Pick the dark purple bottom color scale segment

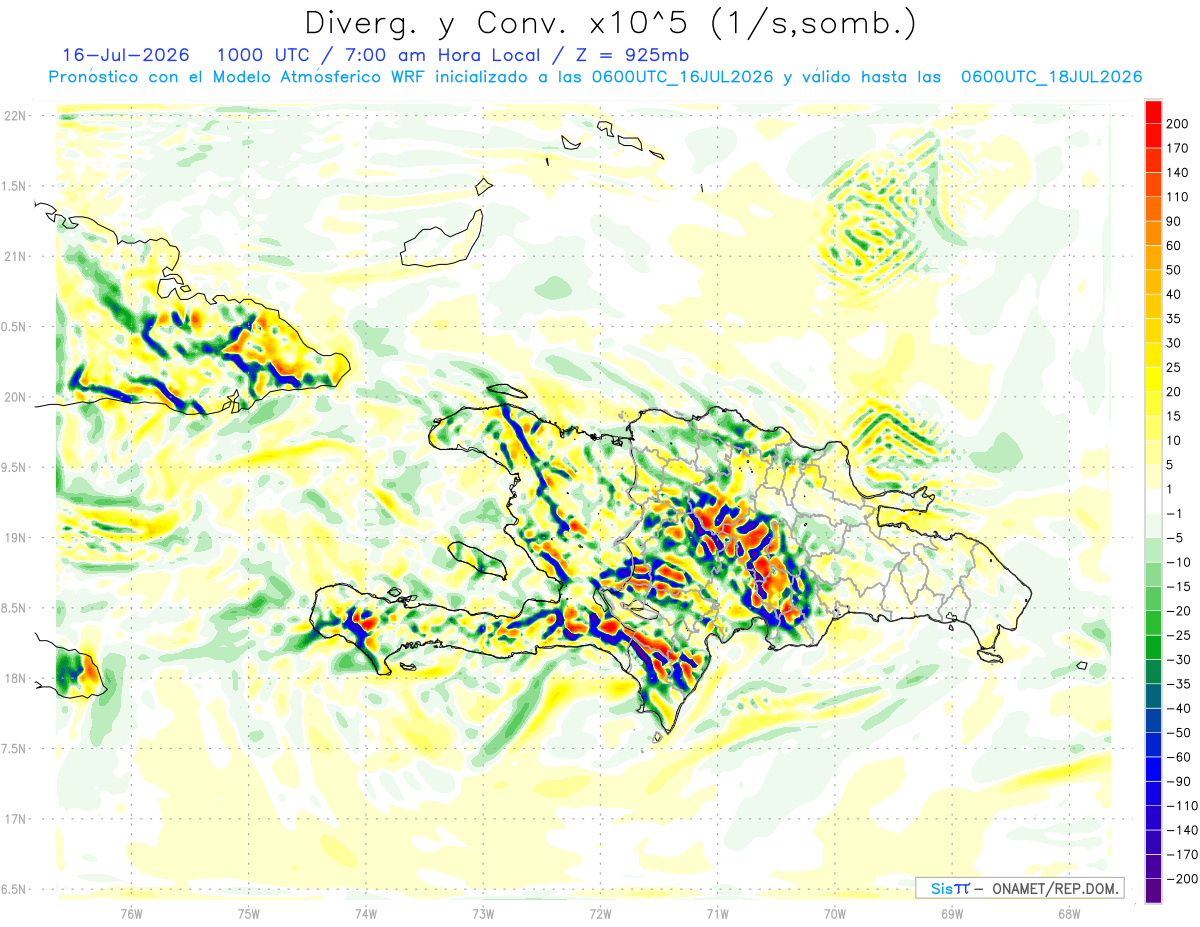tap(1153, 891)
